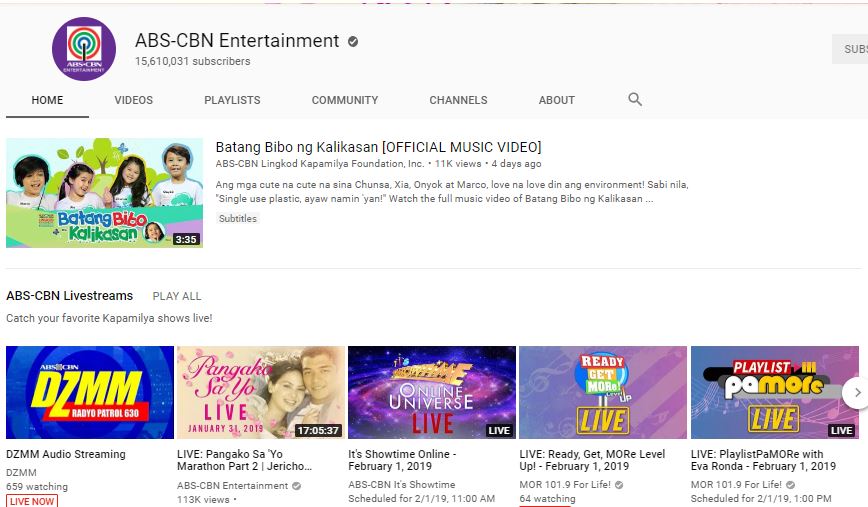
Task: Click the 15,610,031 subscribers text
Action: (193, 61)
